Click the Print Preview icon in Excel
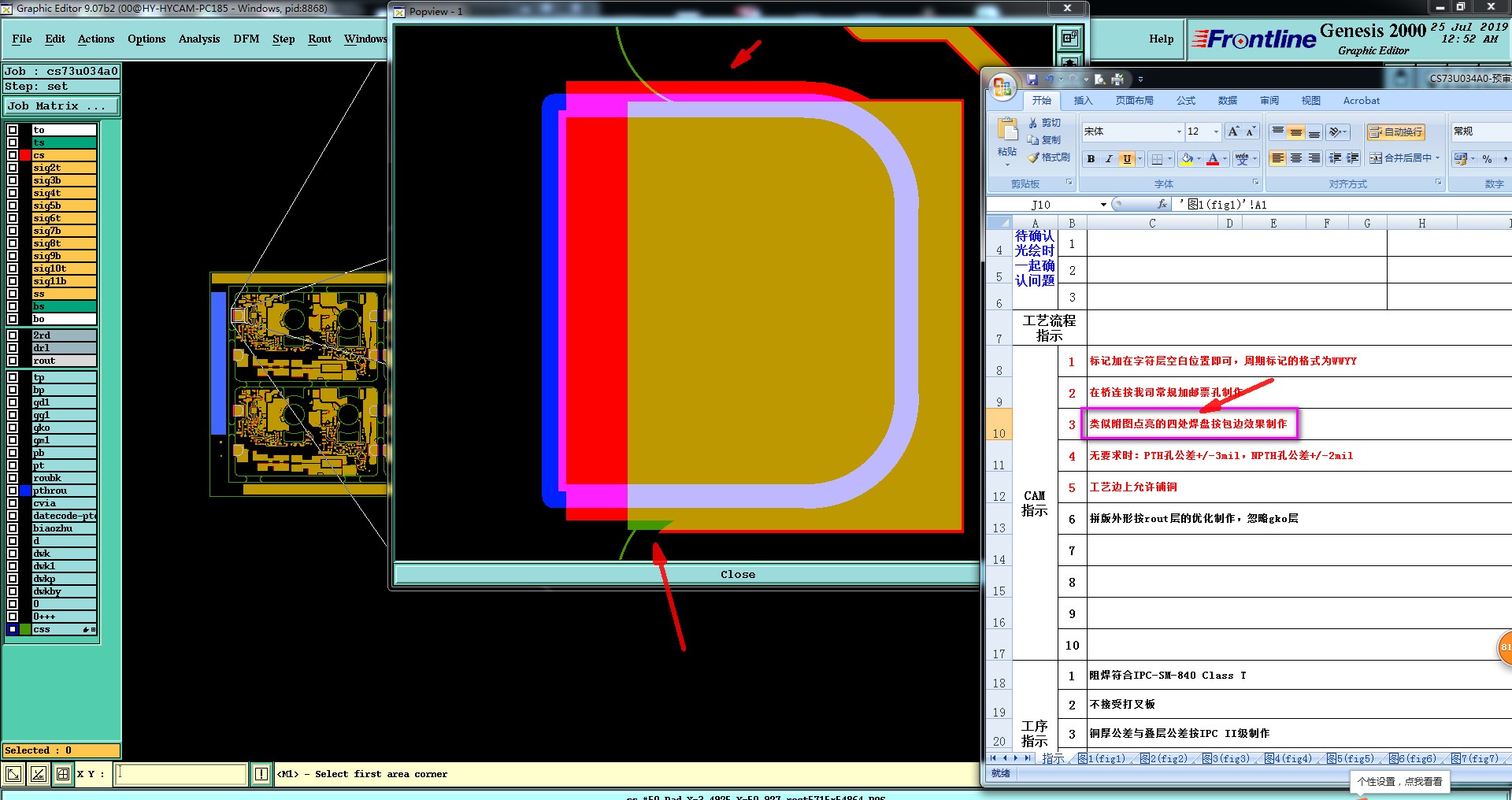The image size is (1512, 800). click(1100, 80)
